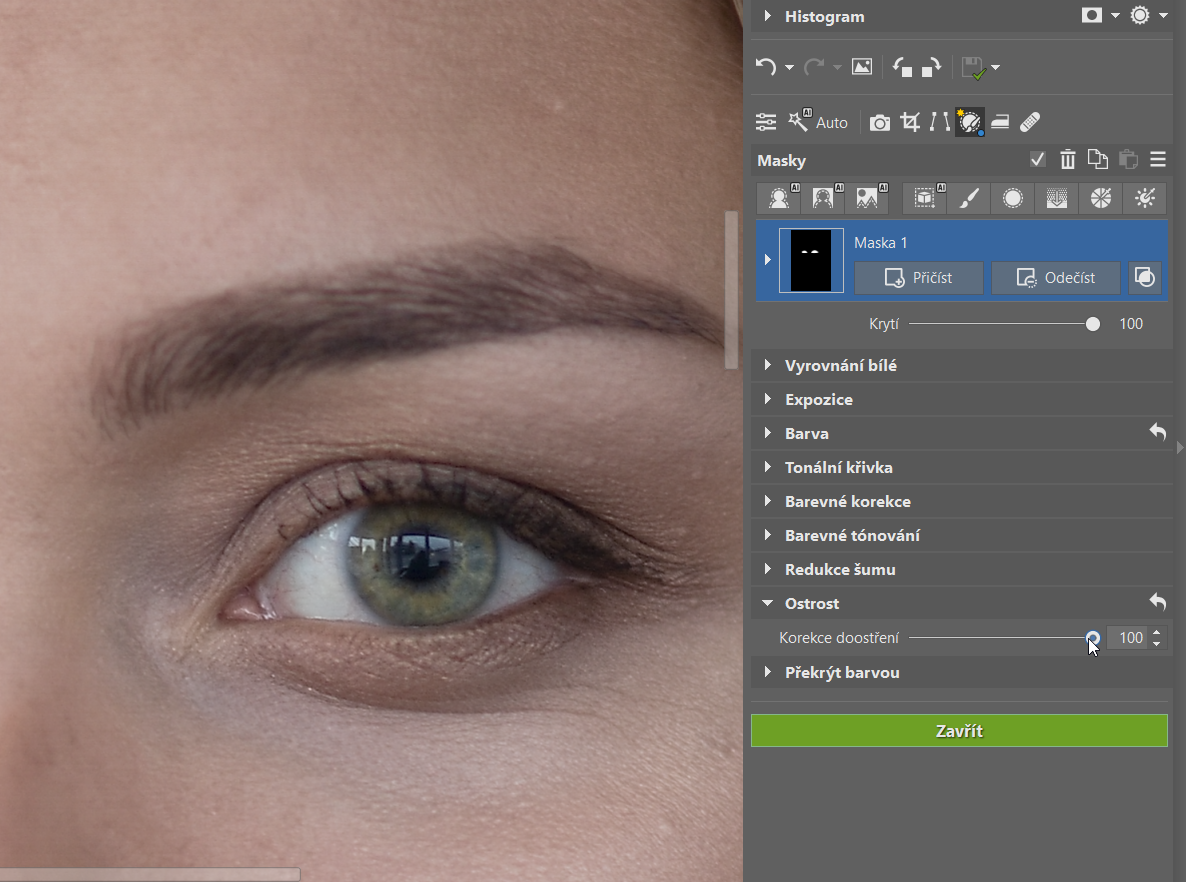Select the AI subject mask tool
Viewport: 1186px width, 882px height.
[778, 198]
